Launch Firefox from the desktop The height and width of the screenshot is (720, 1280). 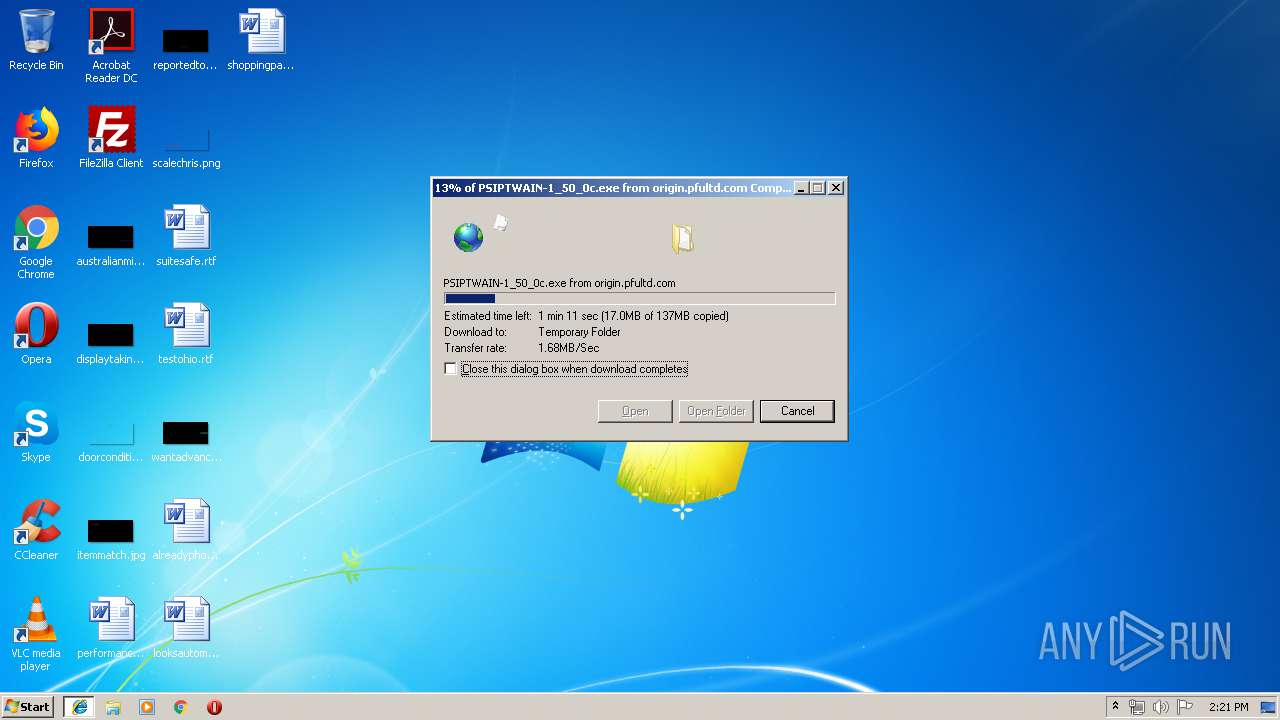(36, 138)
